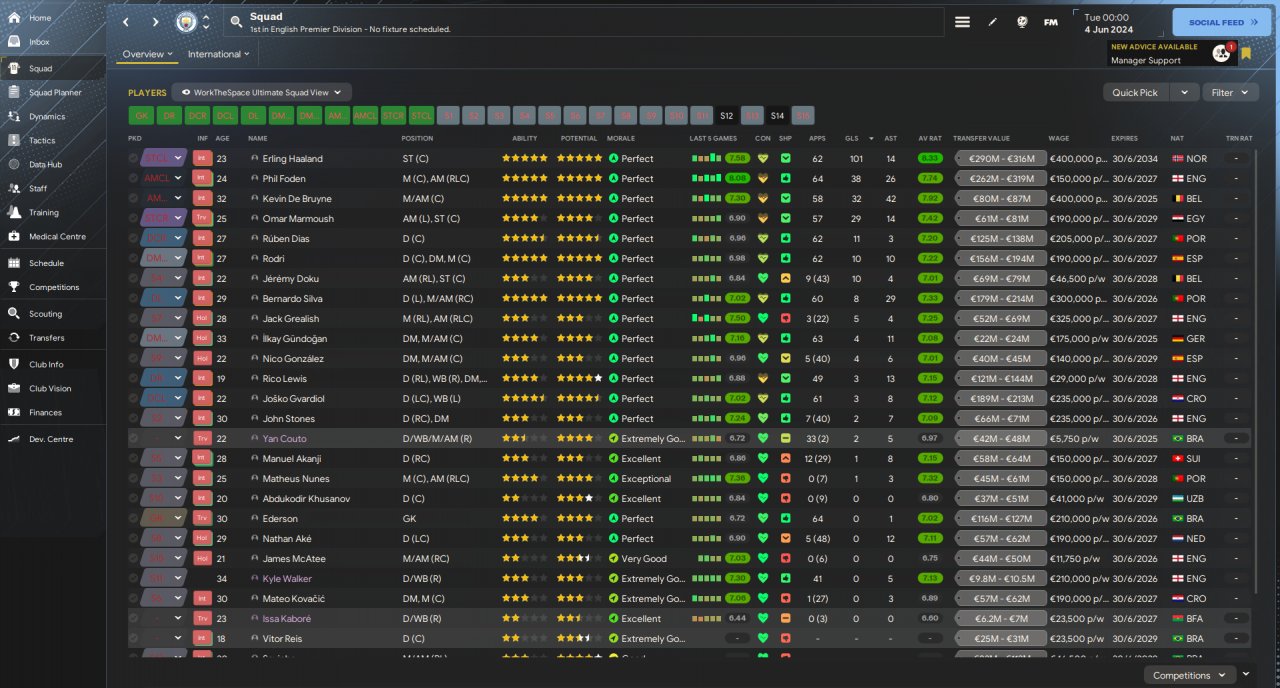This screenshot has width=1280, height=688.
Task: Toggle the pick circle for Yan Couto
Action: click(134, 438)
